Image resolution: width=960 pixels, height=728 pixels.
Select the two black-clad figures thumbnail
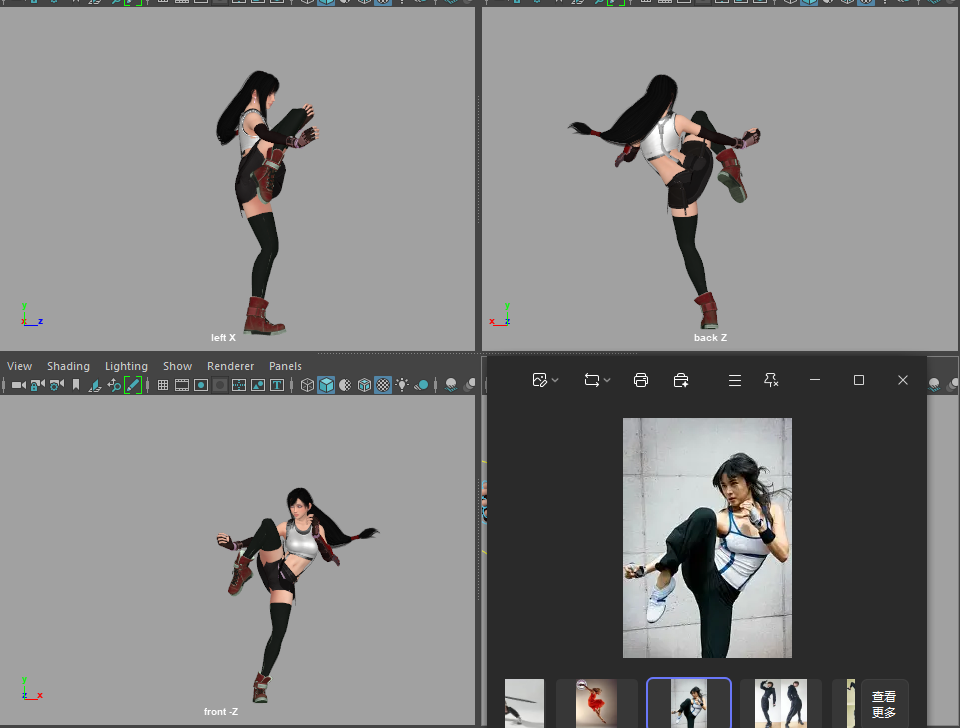(x=781, y=704)
